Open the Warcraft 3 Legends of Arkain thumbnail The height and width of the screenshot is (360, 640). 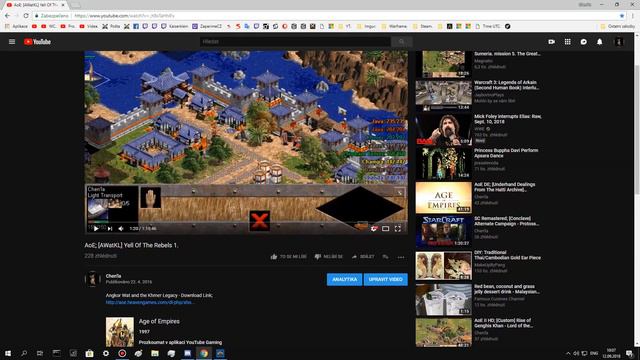[x=444, y=95]
